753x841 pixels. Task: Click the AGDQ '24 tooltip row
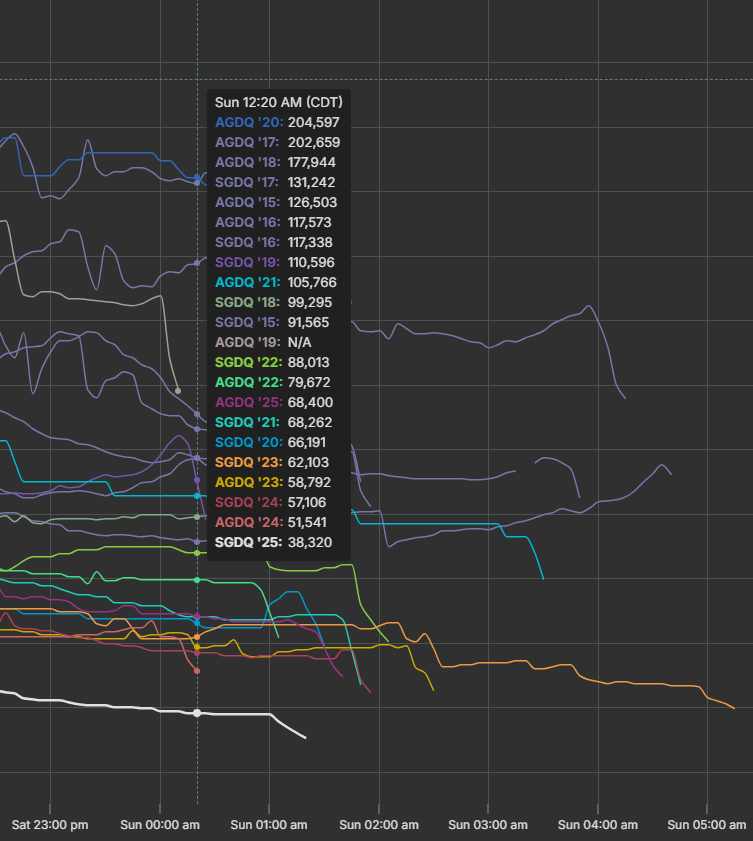click(x=271, y=522)
